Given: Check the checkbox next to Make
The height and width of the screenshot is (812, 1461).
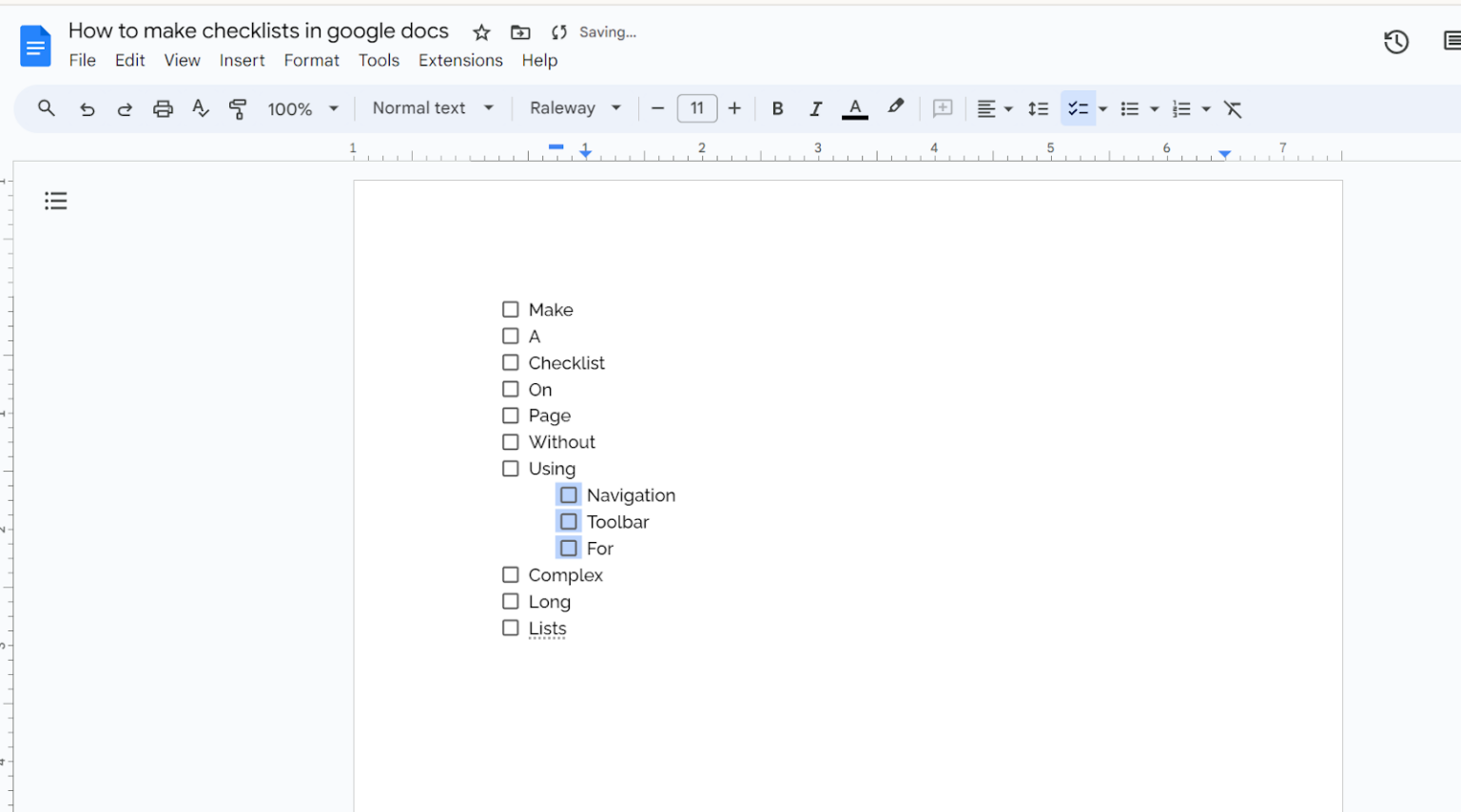Looking at the screenshot, I should pos(510,309).
